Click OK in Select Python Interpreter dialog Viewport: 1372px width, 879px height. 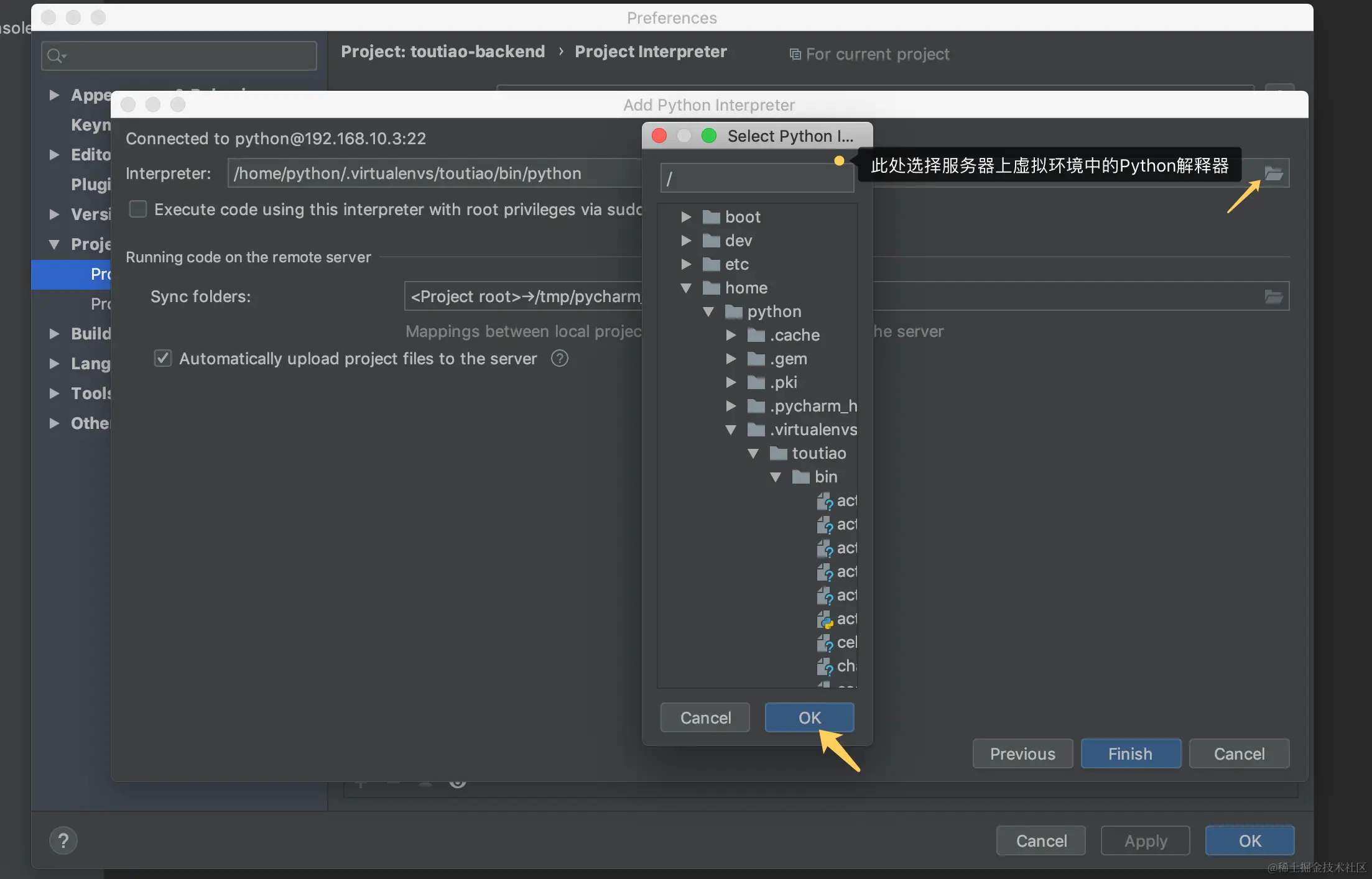(x=809, y=717)
